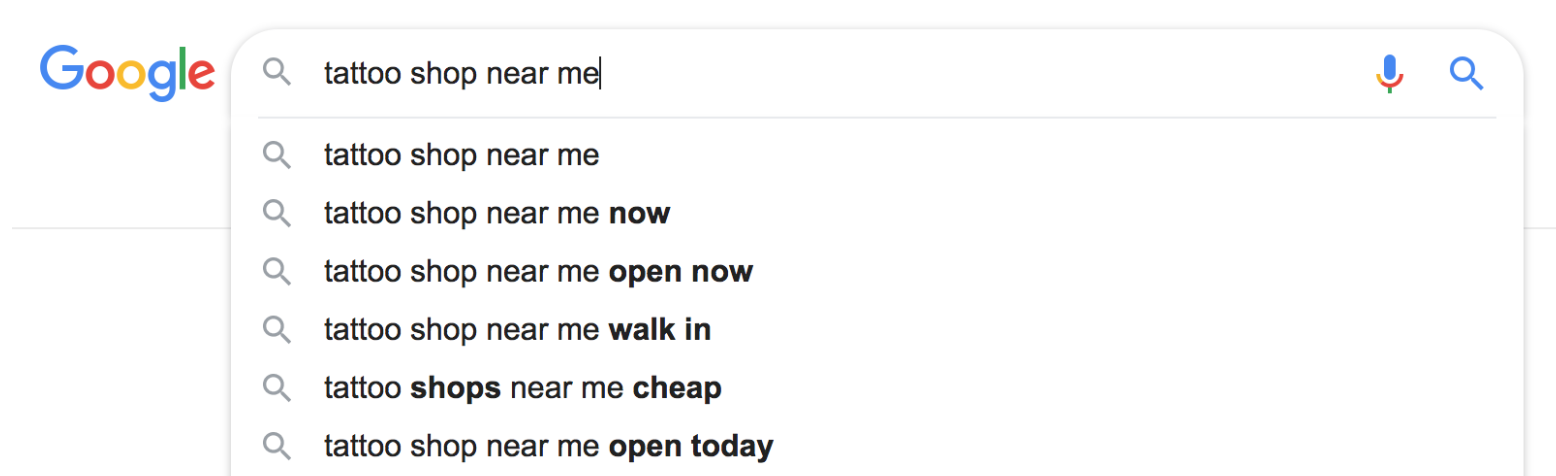Image resolution: width=1556 pixels, height=476 pixels.
Task: Select suggestion 'tattoo shop near me'
Action: click(877, 155)
